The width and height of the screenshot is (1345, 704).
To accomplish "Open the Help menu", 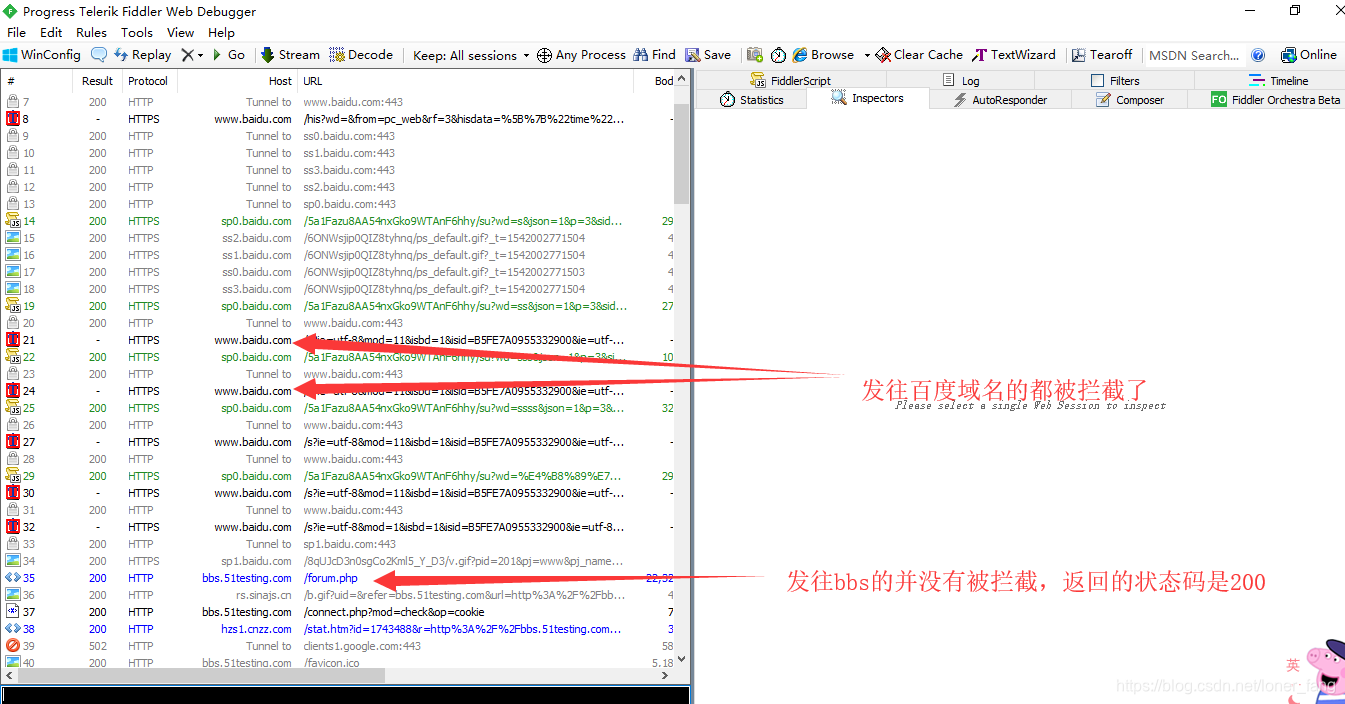I will pos(221,32).
